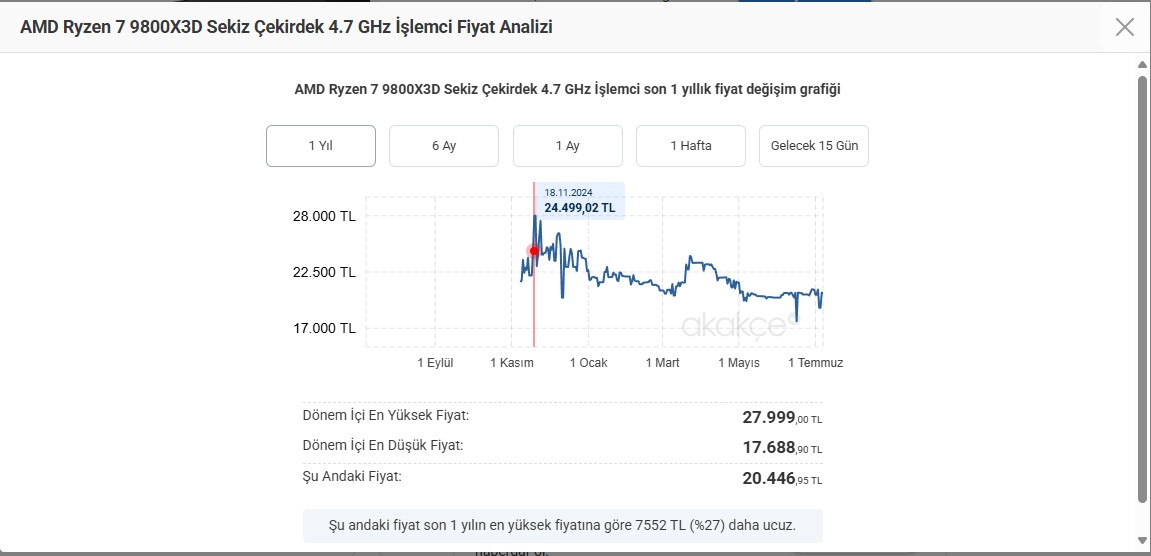This screenshot has height=556, width=1151.
Task: Click the vertical scrollbar thumb
Action: 1141,289
